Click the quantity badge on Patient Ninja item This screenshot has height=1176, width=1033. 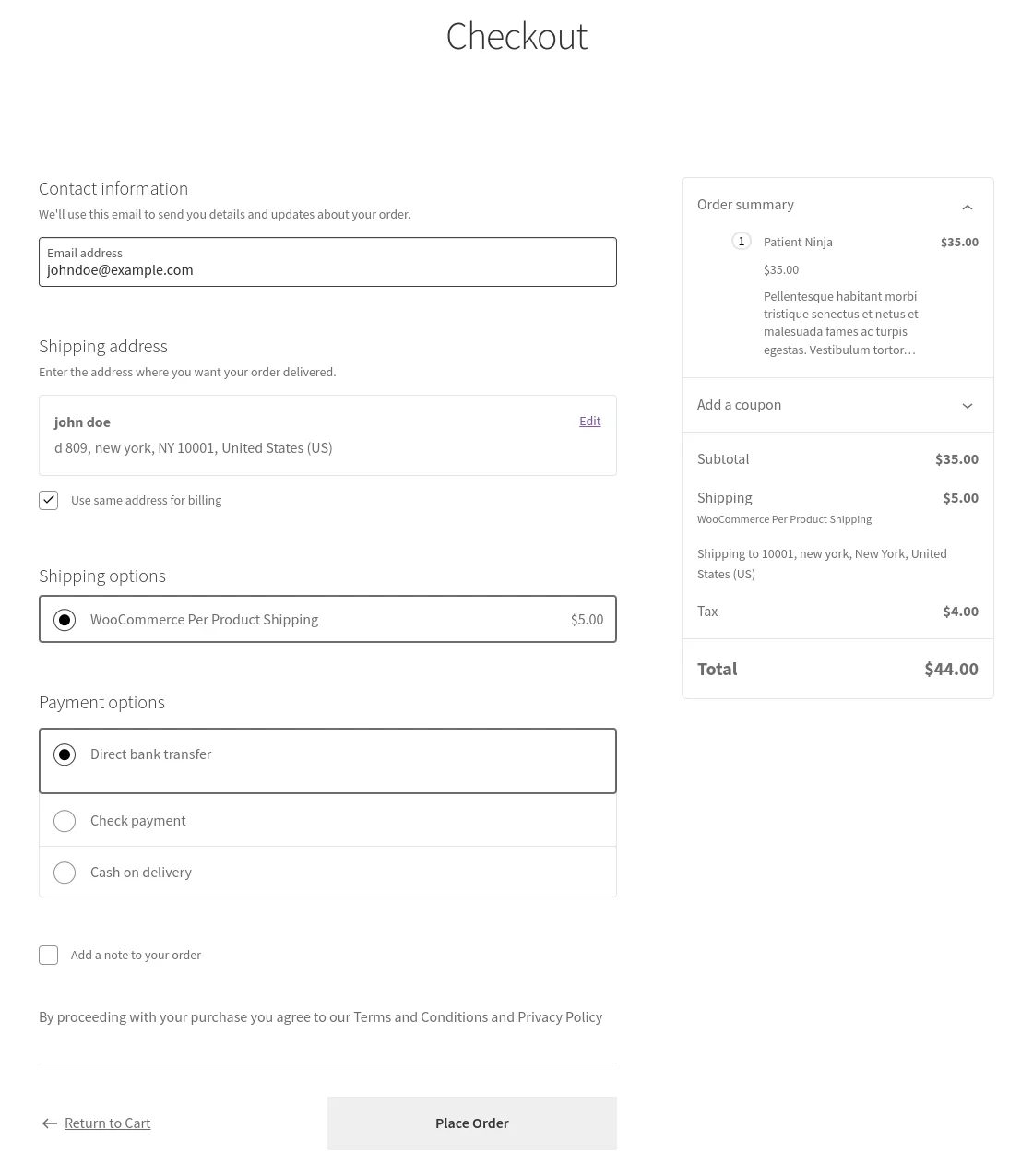tap(742, 241)
